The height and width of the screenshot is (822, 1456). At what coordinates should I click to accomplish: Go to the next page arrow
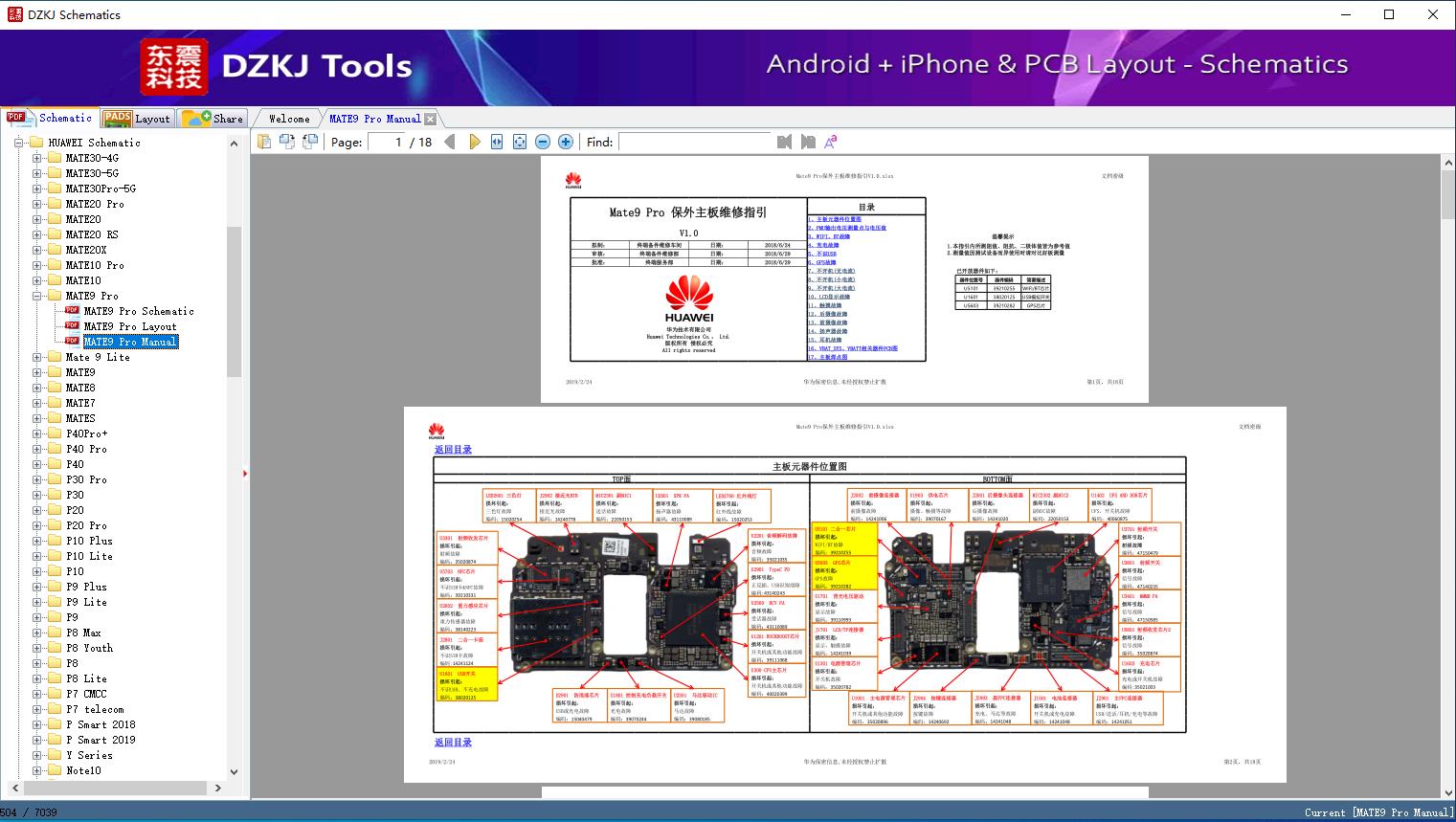(474, 142)
